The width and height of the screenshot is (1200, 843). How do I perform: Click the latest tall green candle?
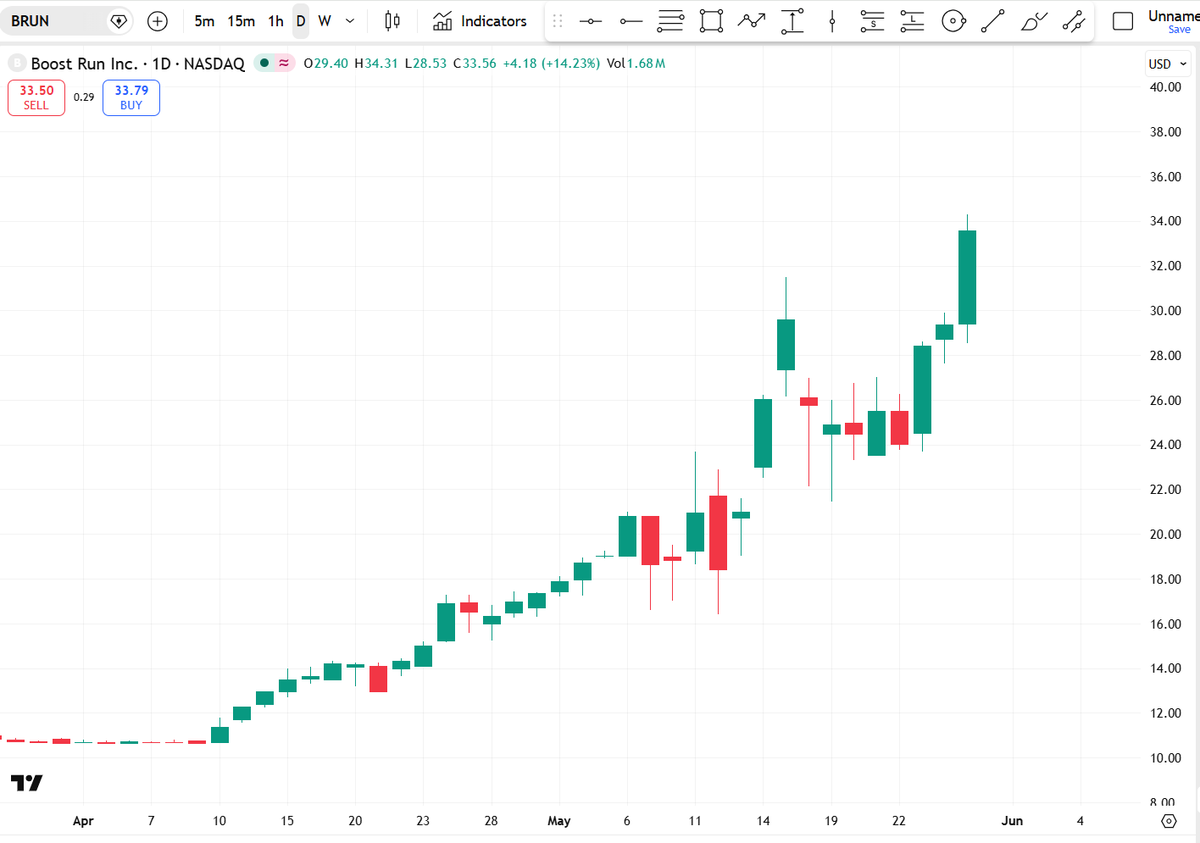(967, 277)
